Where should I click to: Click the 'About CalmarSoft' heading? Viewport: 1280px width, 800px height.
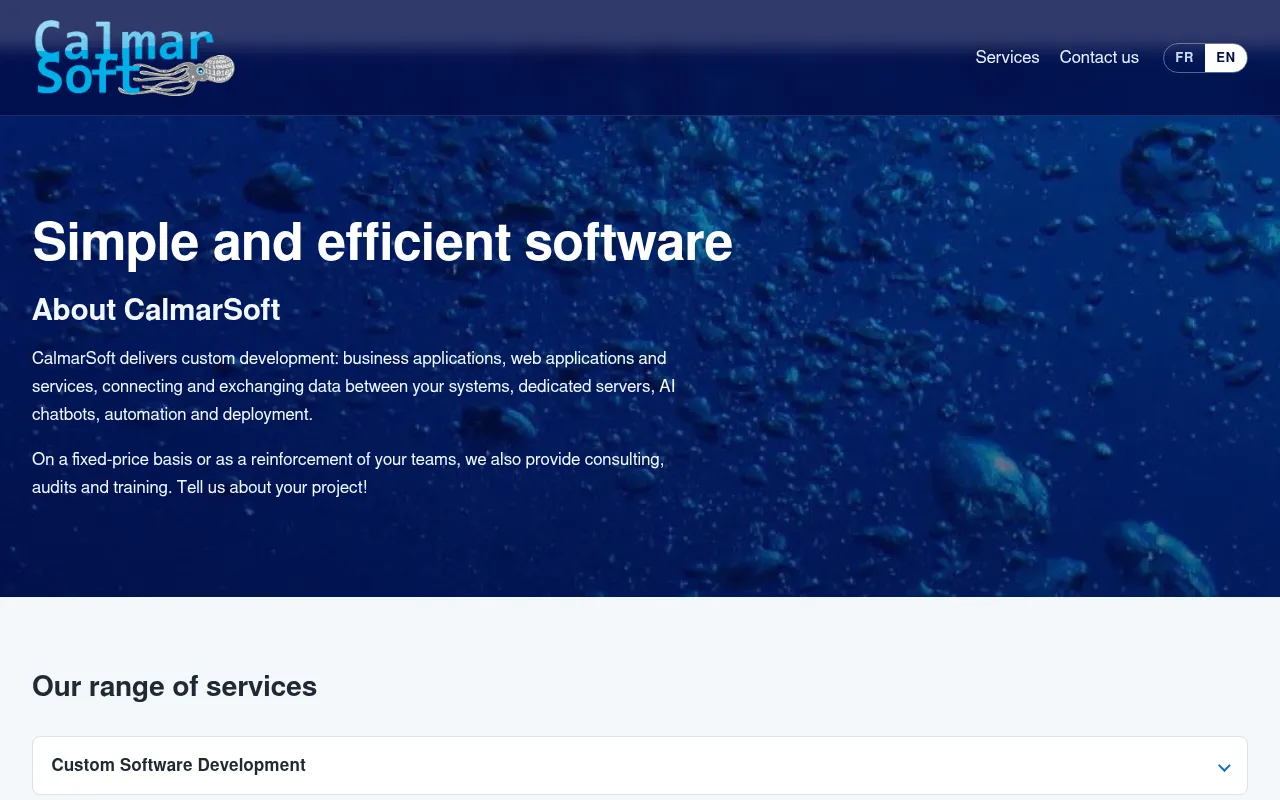point(156,310)
